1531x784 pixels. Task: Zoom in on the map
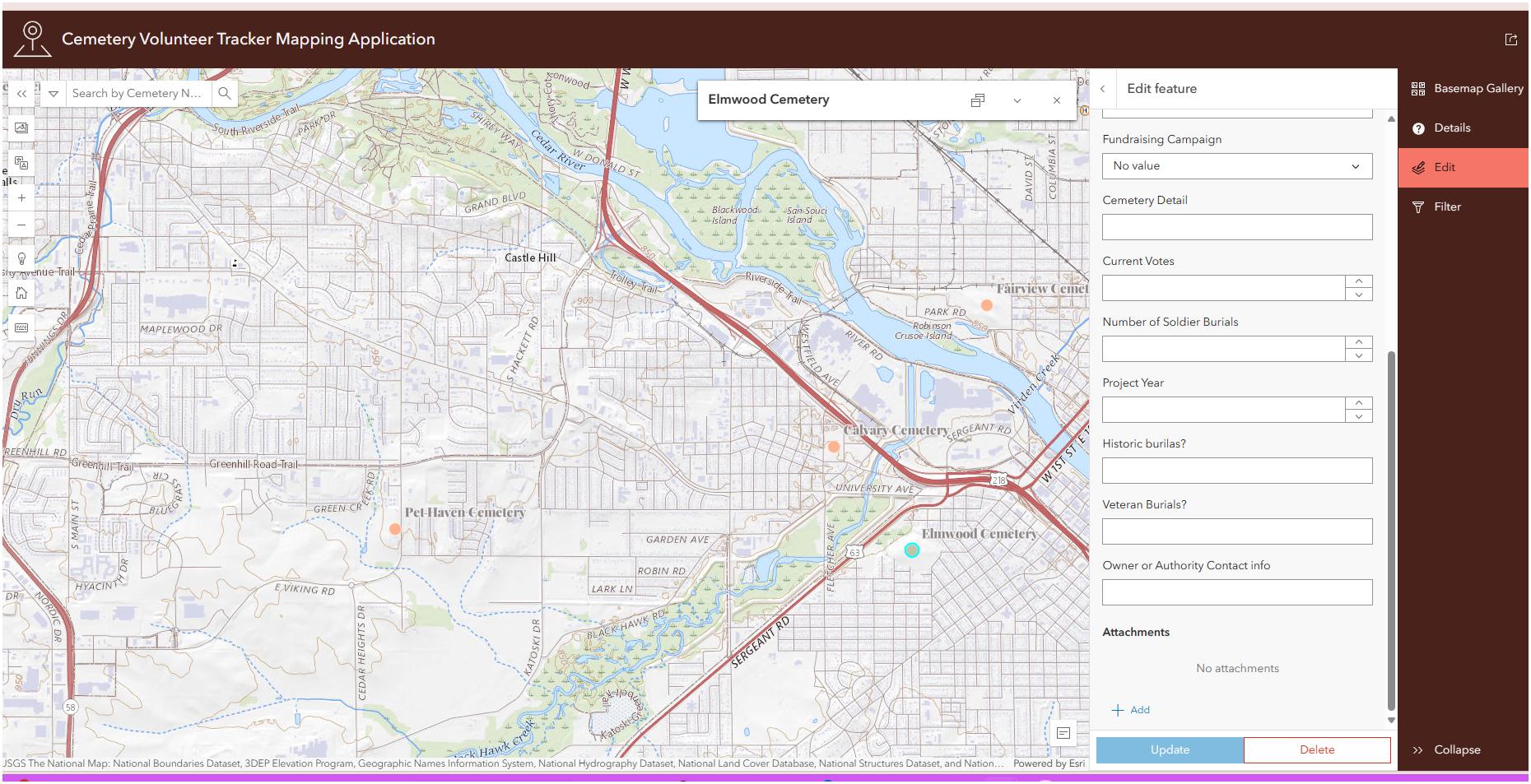[x=22, y=198]
